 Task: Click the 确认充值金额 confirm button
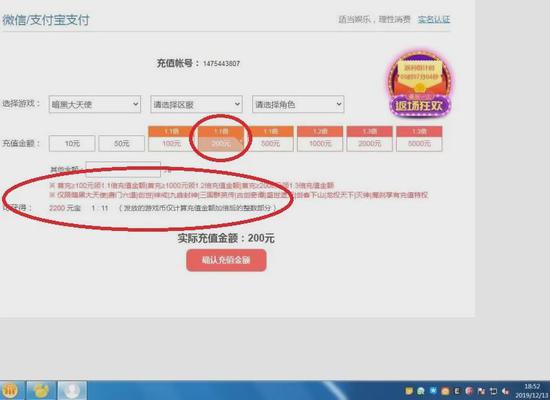(226, 260)
